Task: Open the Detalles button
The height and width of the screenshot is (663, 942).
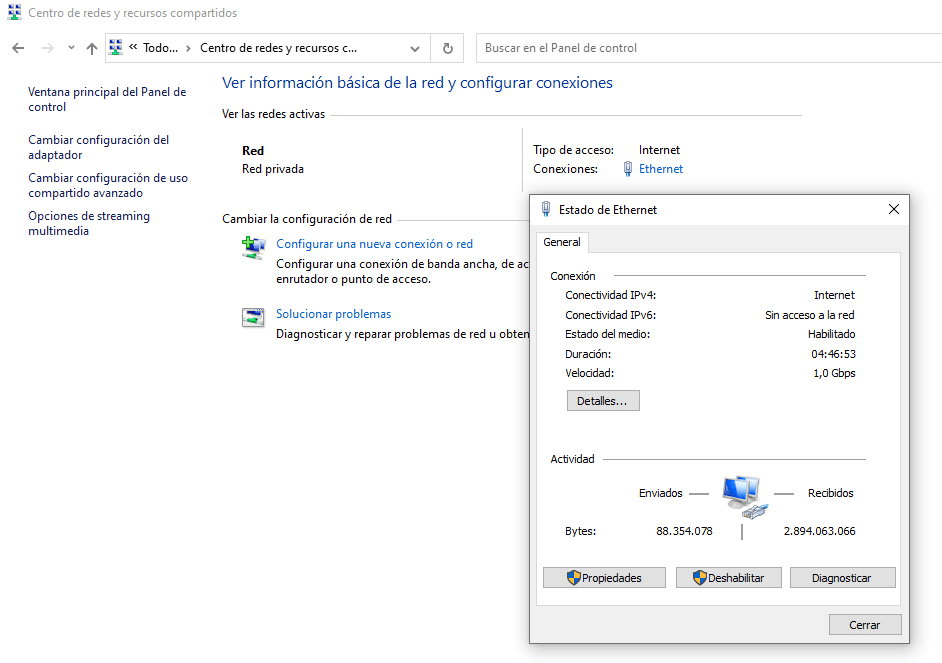Action: click(602, 401)
